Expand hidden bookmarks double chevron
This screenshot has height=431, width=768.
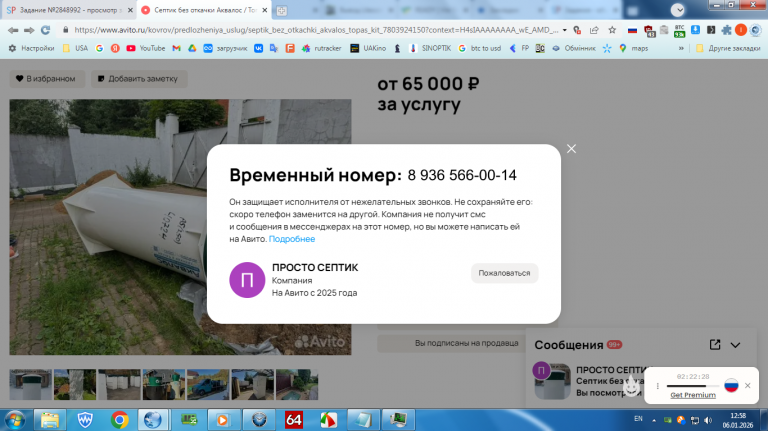[x=681, y=48]
